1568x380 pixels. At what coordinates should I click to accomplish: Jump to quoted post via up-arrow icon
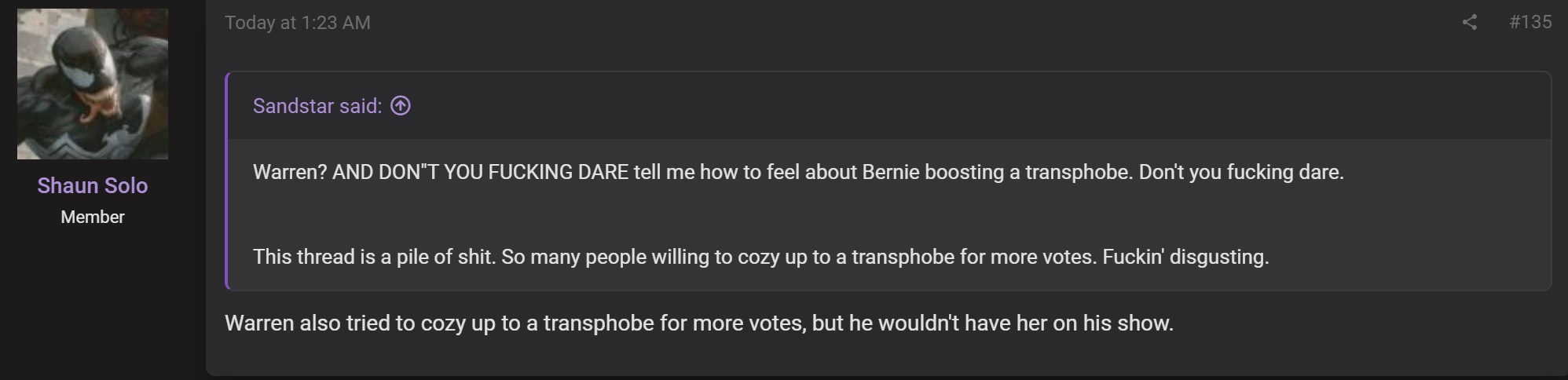[x=401, y=106]
